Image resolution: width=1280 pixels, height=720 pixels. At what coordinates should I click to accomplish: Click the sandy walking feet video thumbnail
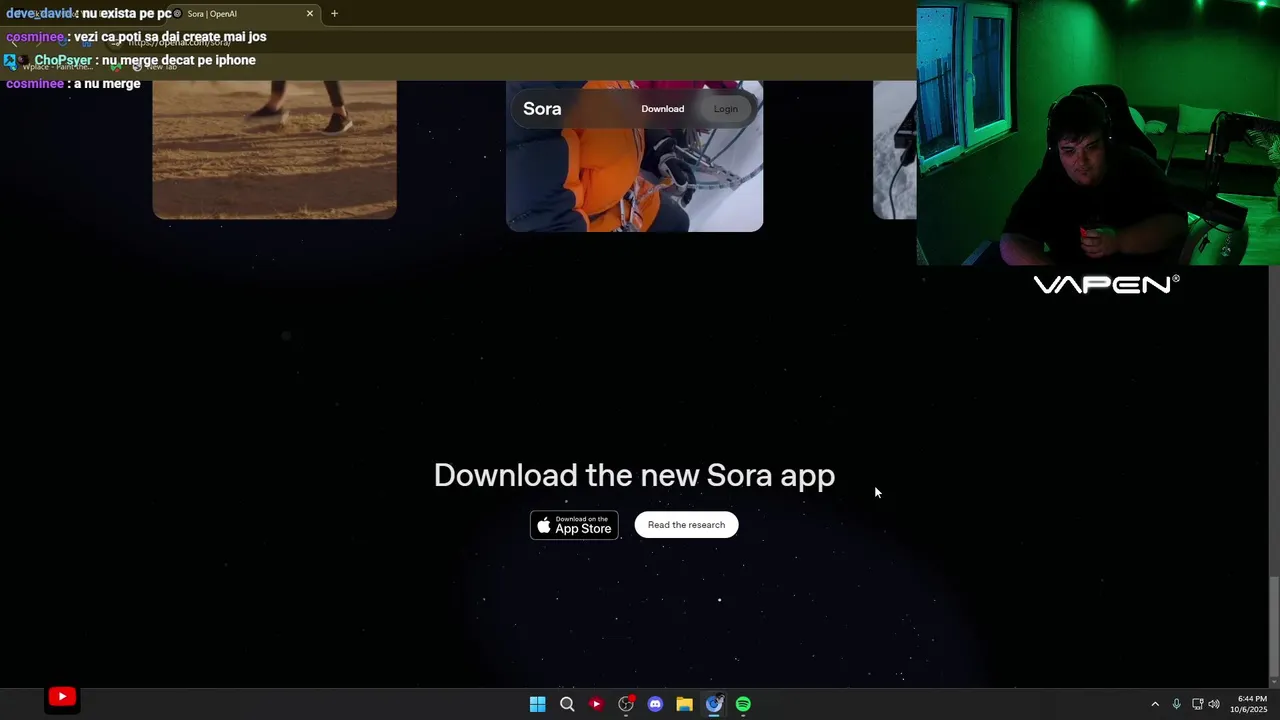pos(274,149)
